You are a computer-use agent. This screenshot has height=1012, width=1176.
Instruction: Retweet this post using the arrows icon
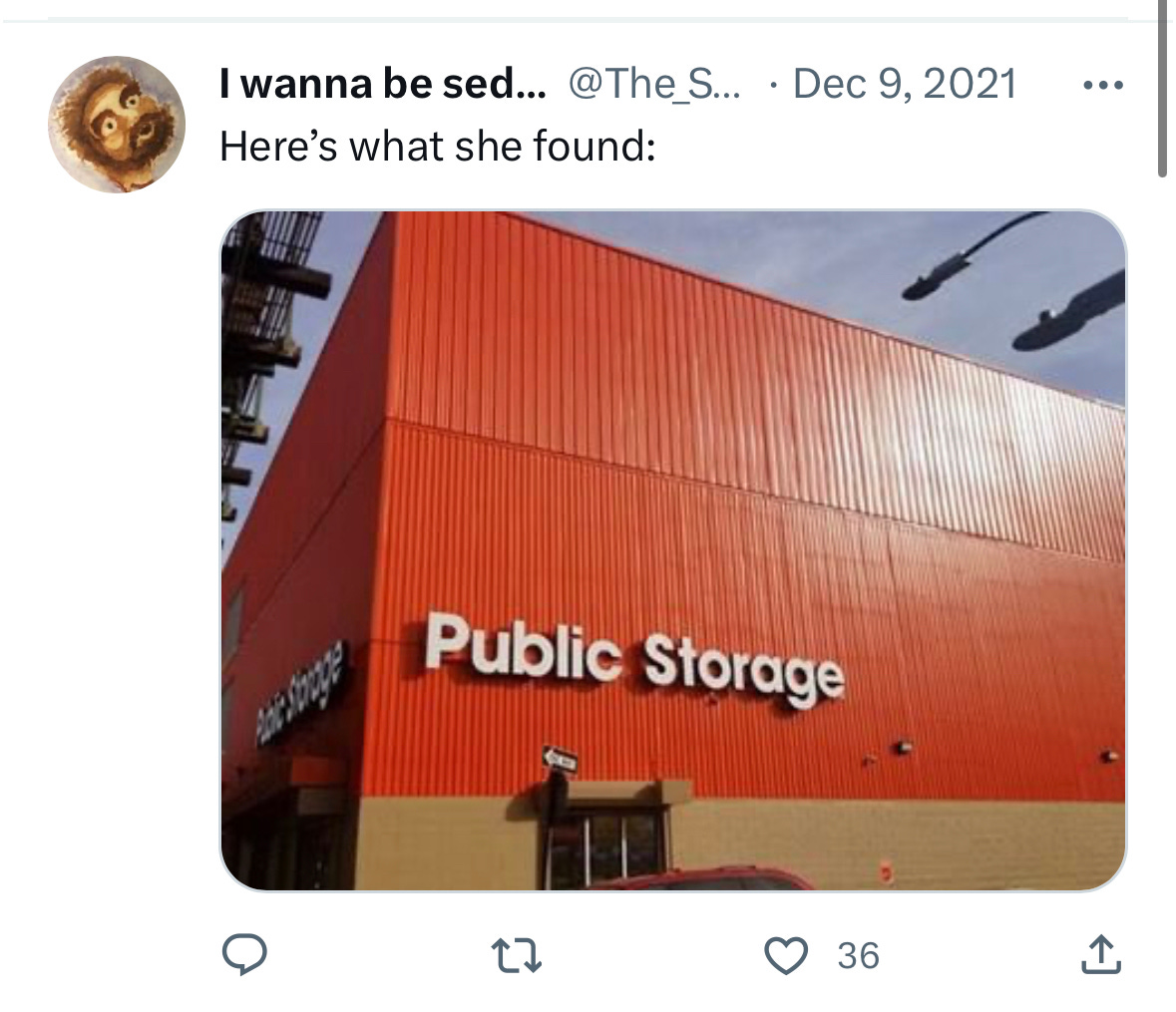pos(516,956)
